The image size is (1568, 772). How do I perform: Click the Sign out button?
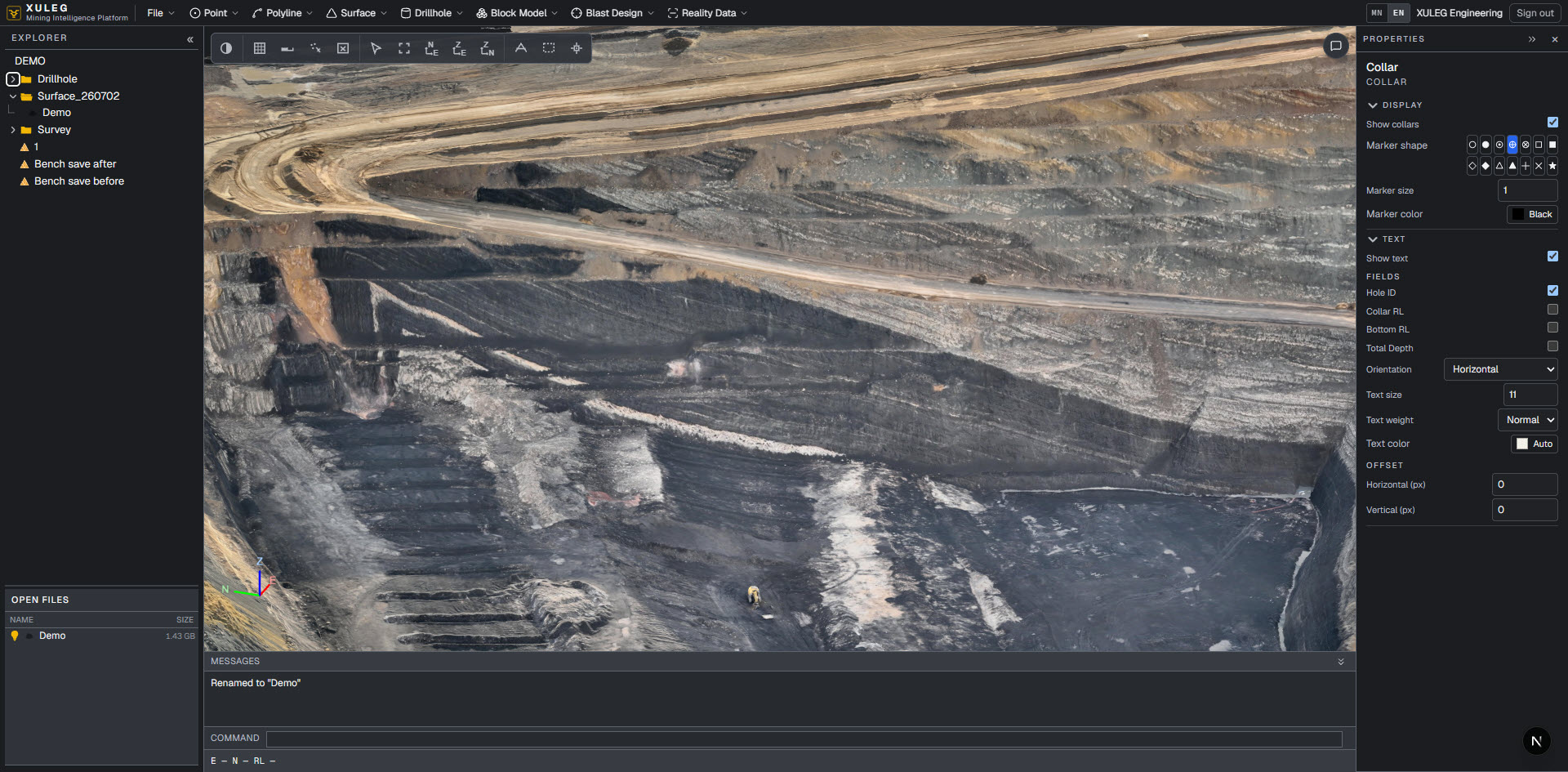click(x=1535, y=13)
